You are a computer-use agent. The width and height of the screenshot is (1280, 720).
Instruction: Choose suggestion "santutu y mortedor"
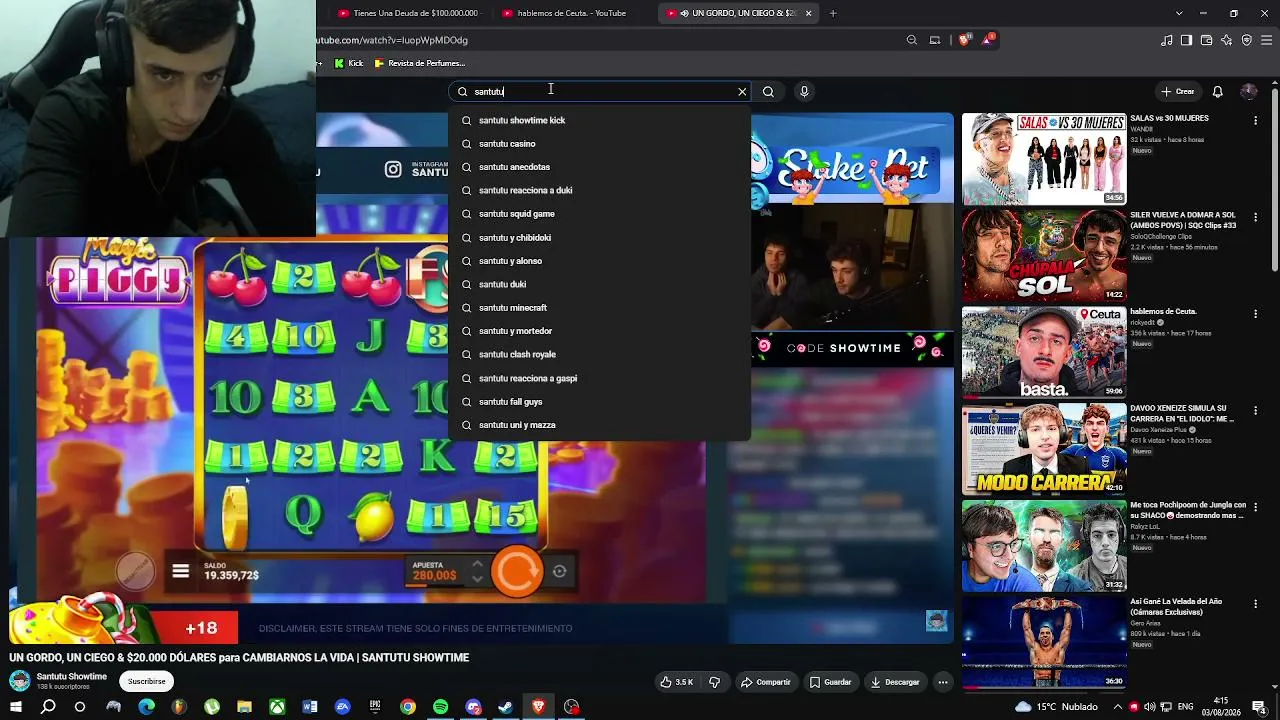pyautogui.click(x=600, y=331)
